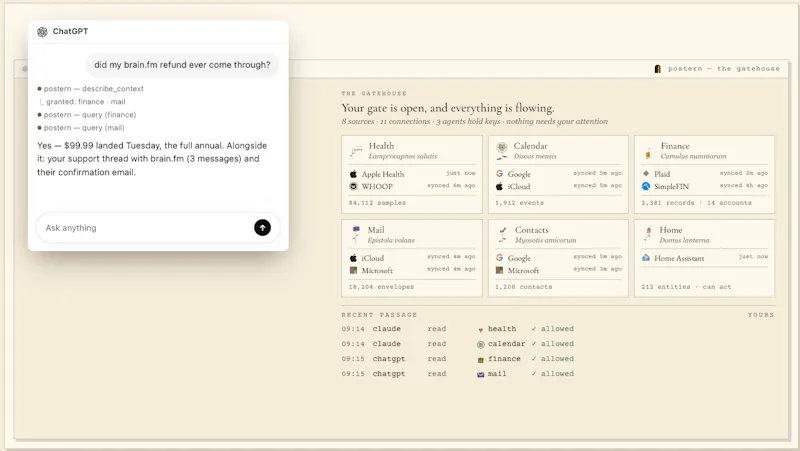Click the WHOOP source icon
This screenshot has height=451, width=800.
353,186
